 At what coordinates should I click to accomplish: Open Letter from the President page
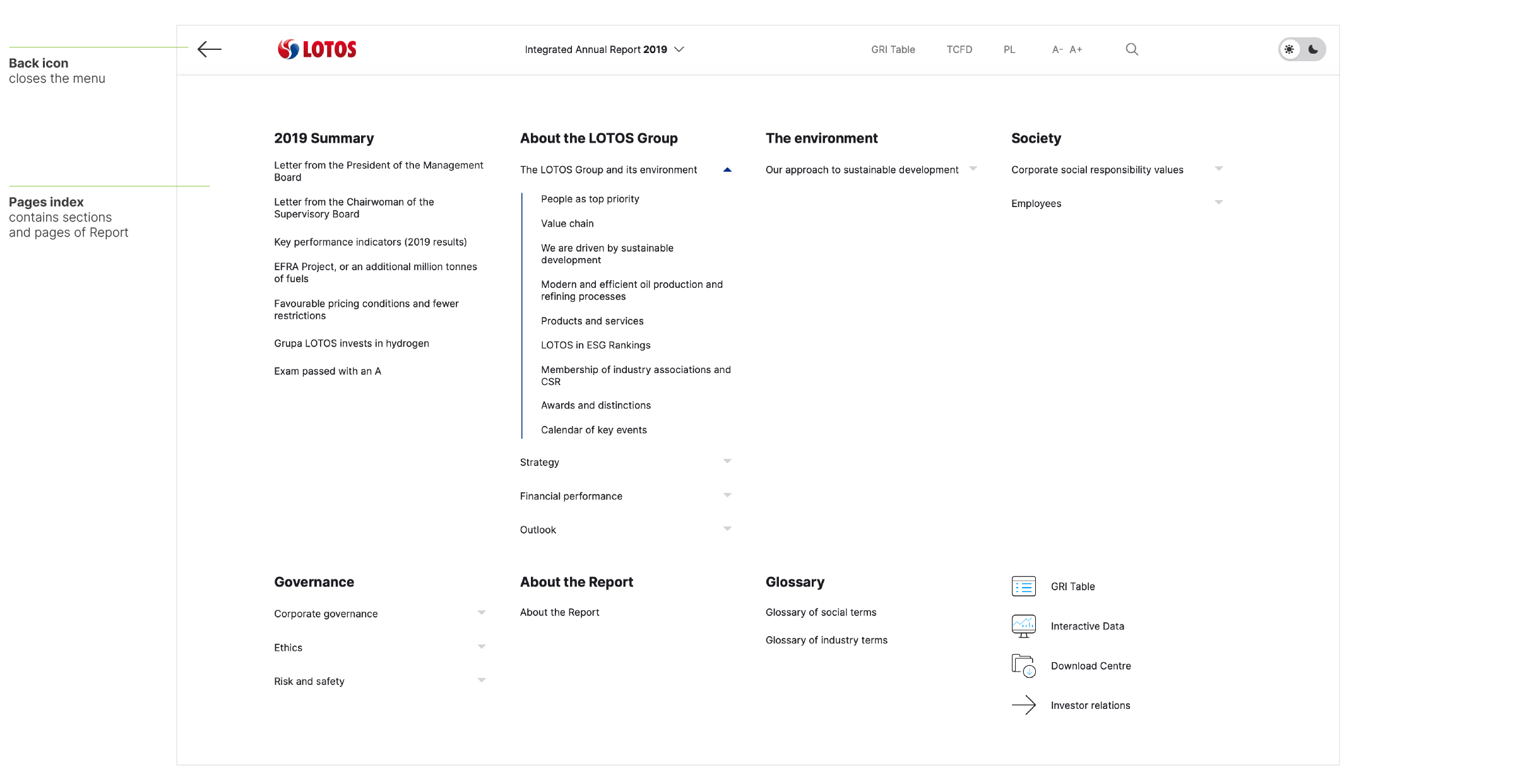click(x=379, y=171)
